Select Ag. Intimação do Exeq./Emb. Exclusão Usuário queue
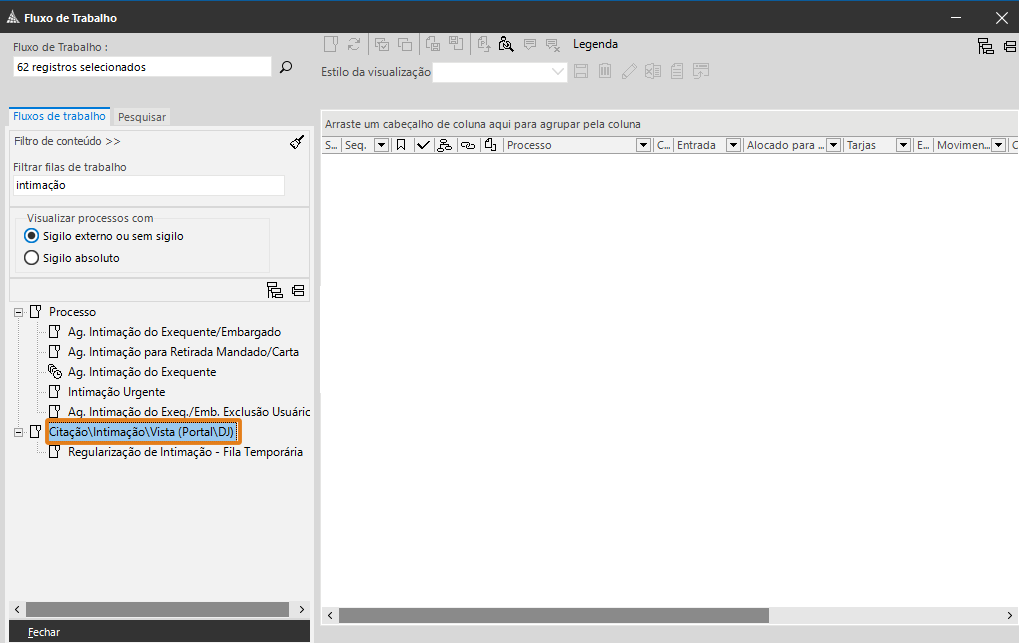This screenshot has width=1019, height=643. coord(188,412)
